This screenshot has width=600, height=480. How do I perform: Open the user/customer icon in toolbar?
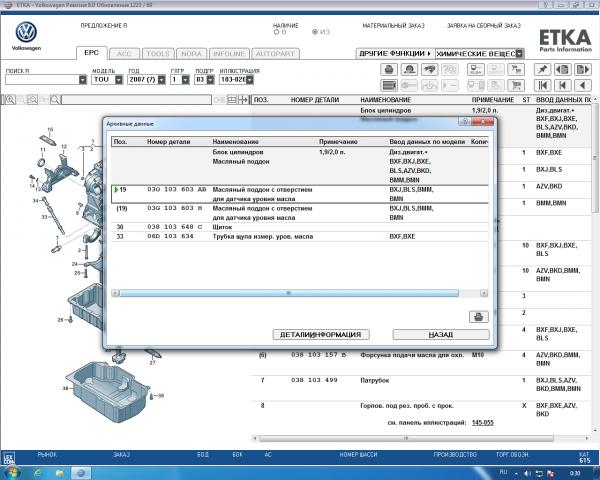409,70
